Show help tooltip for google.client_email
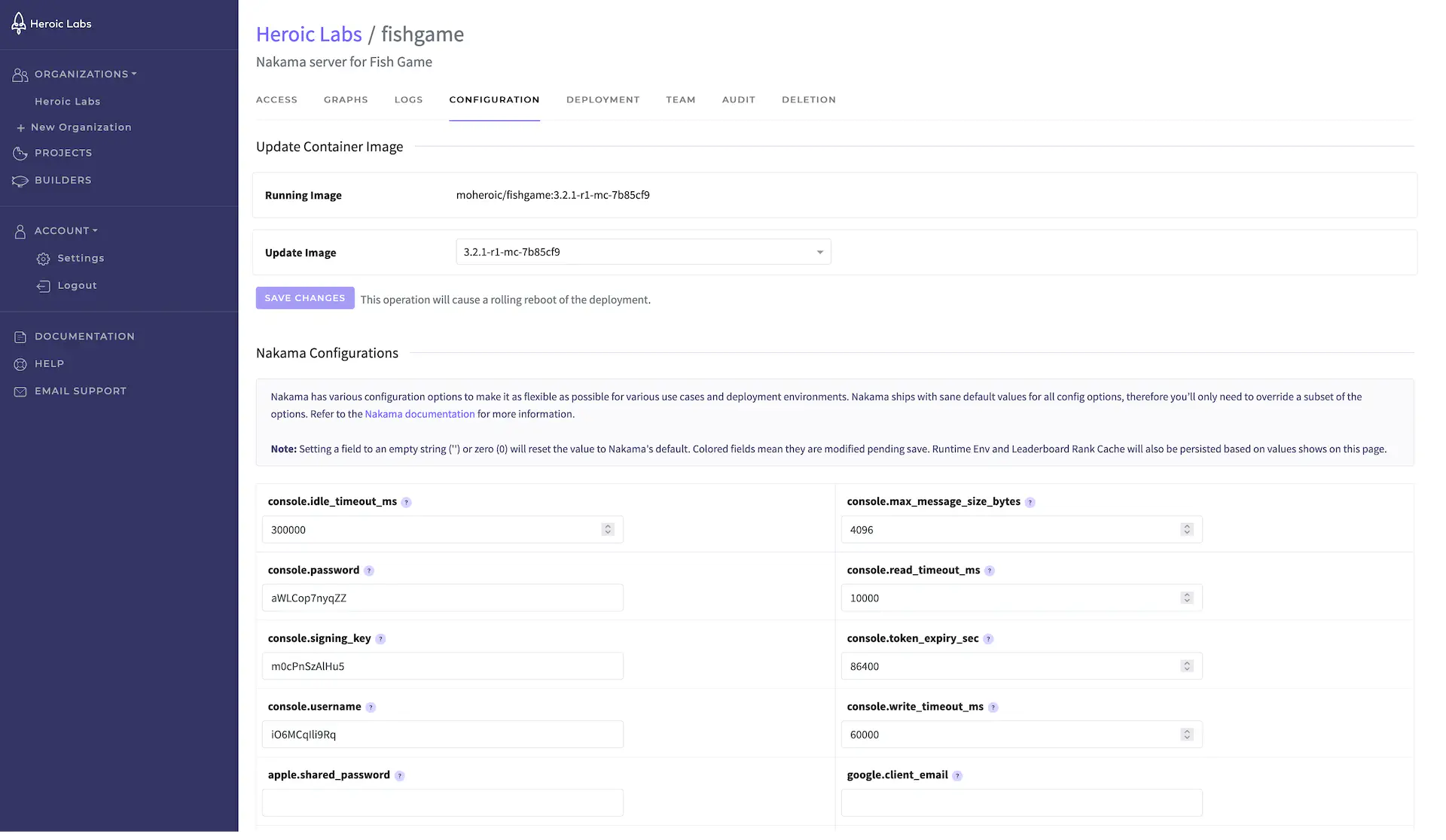1446x840 pixels. 957,776
